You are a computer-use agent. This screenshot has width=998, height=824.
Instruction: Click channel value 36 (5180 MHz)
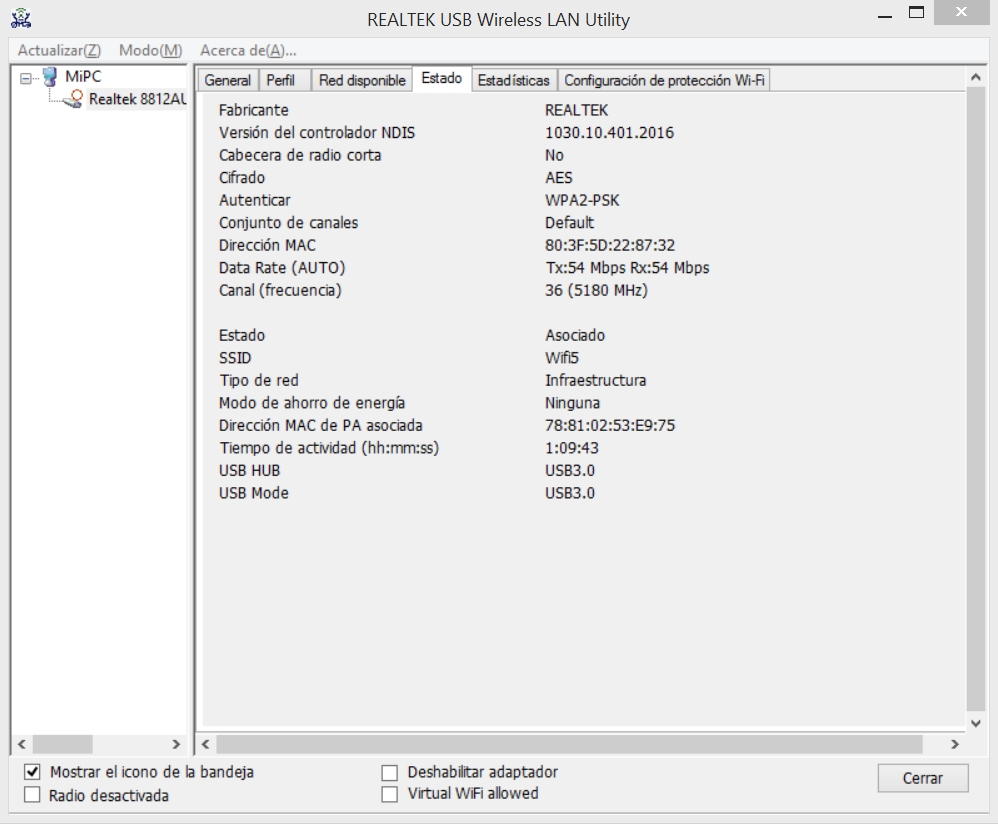click(x=596, y=291)
